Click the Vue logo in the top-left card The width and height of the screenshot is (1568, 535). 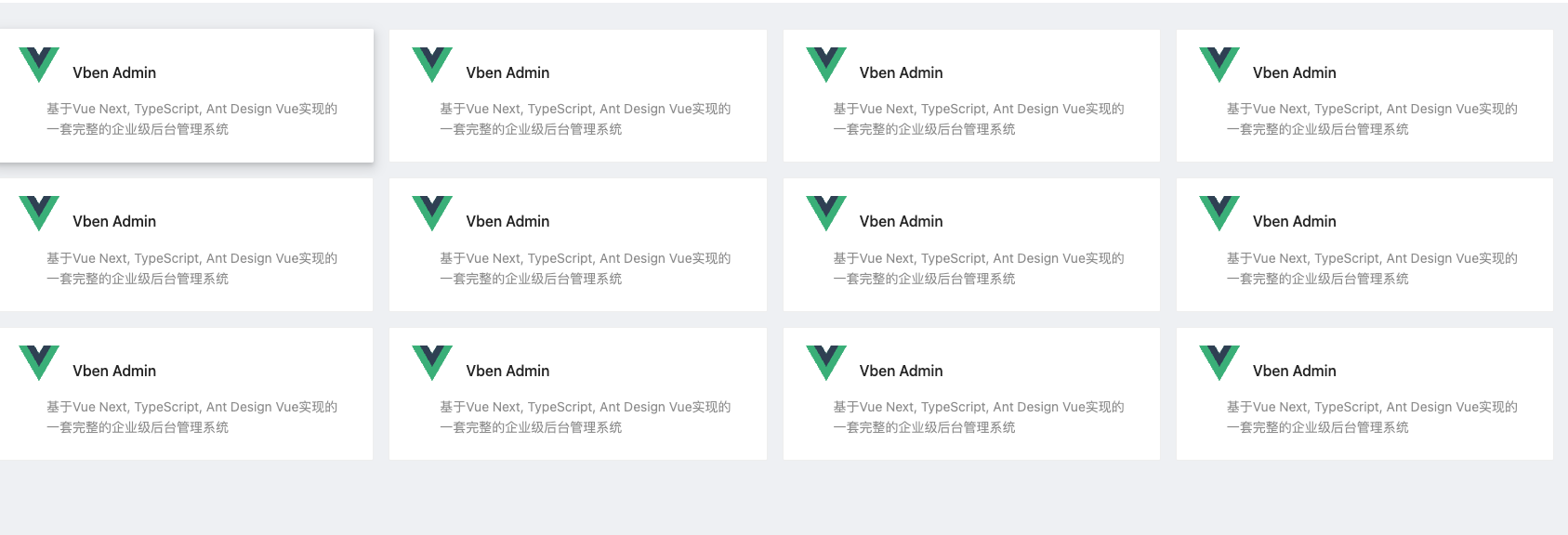click(x=39, y=62)
